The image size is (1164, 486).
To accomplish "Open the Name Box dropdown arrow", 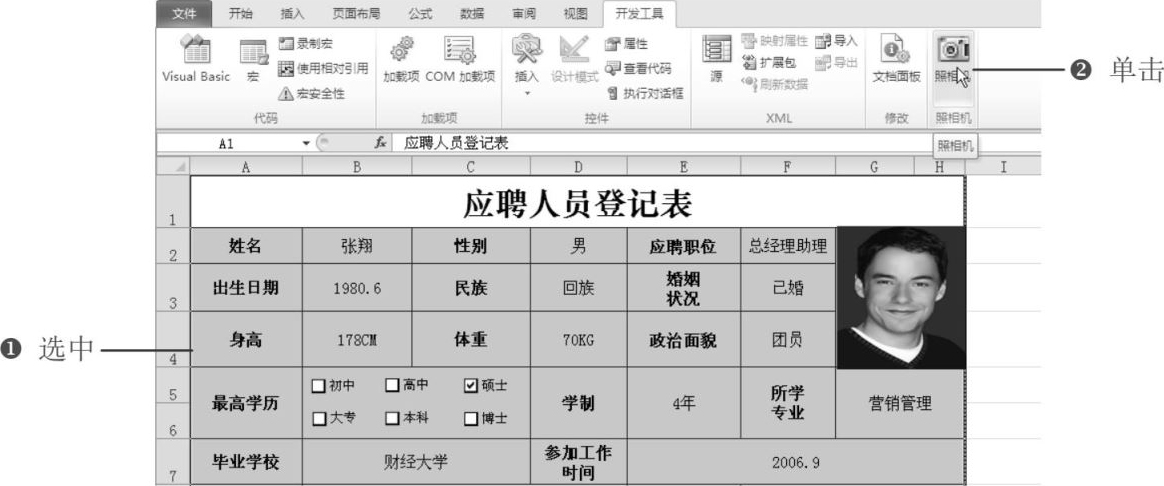I will tap(306, 143).
